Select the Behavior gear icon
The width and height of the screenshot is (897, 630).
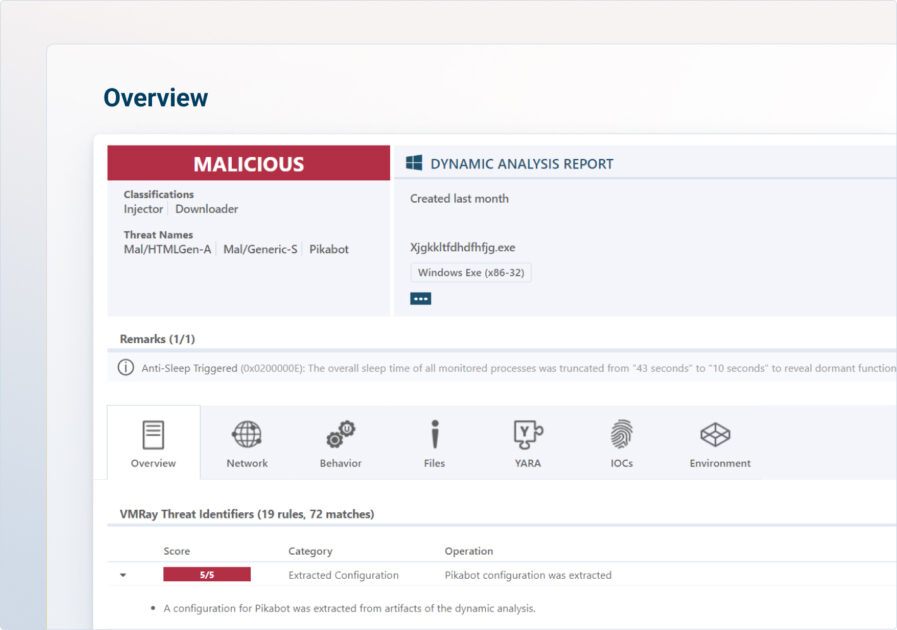coord(340,434)
